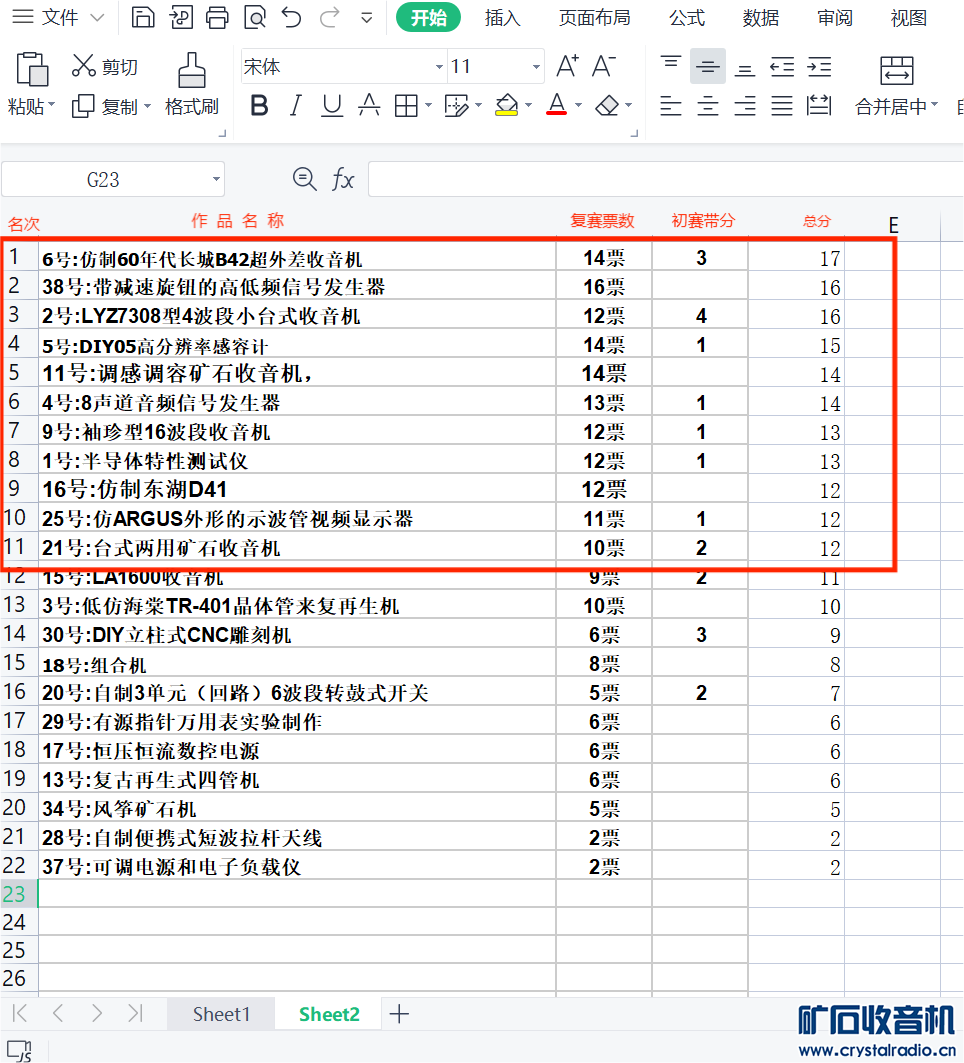Switch to Sheet1 tab

point(221,1014)
